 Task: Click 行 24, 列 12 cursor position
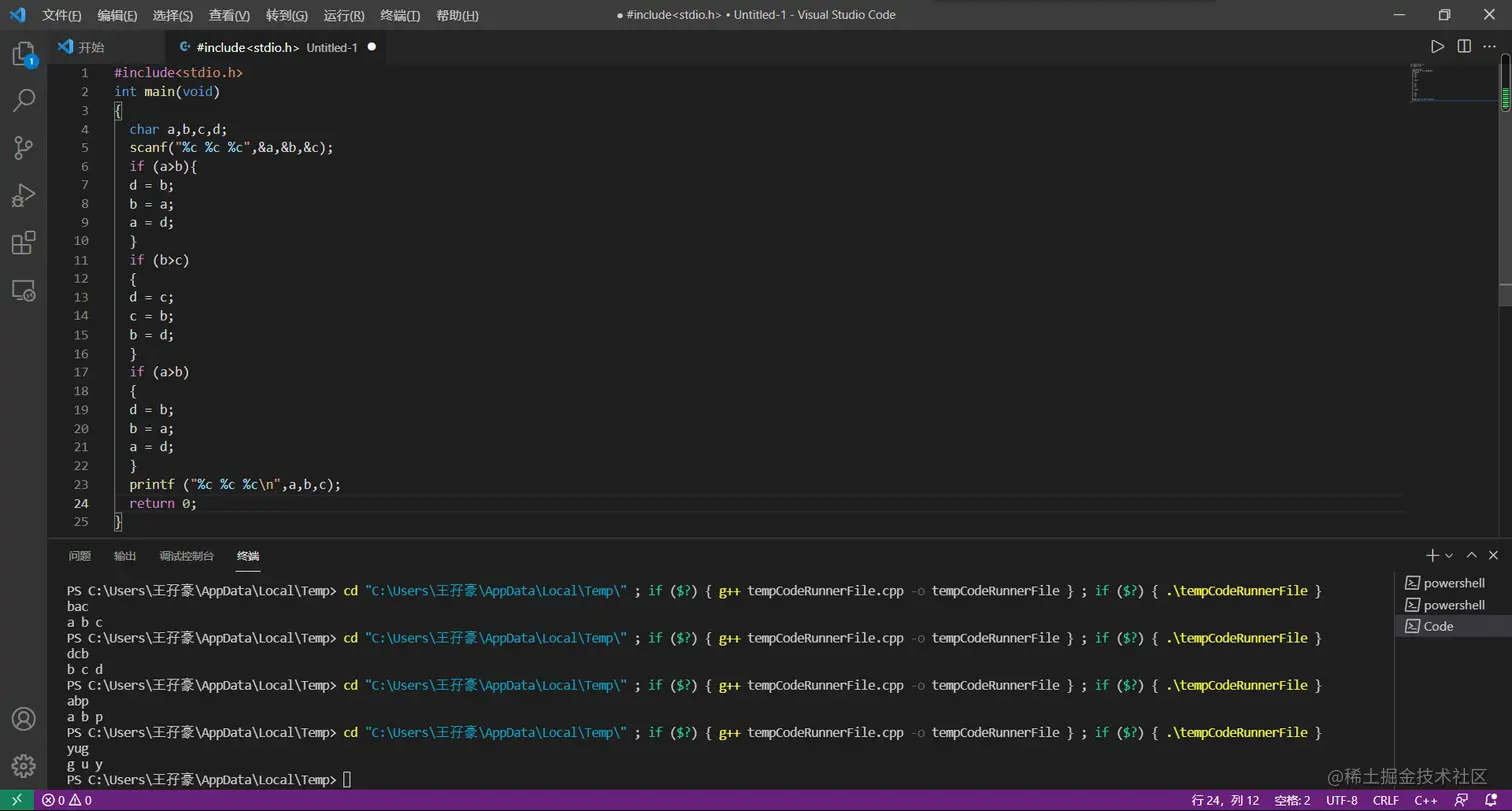point(1225,800)
